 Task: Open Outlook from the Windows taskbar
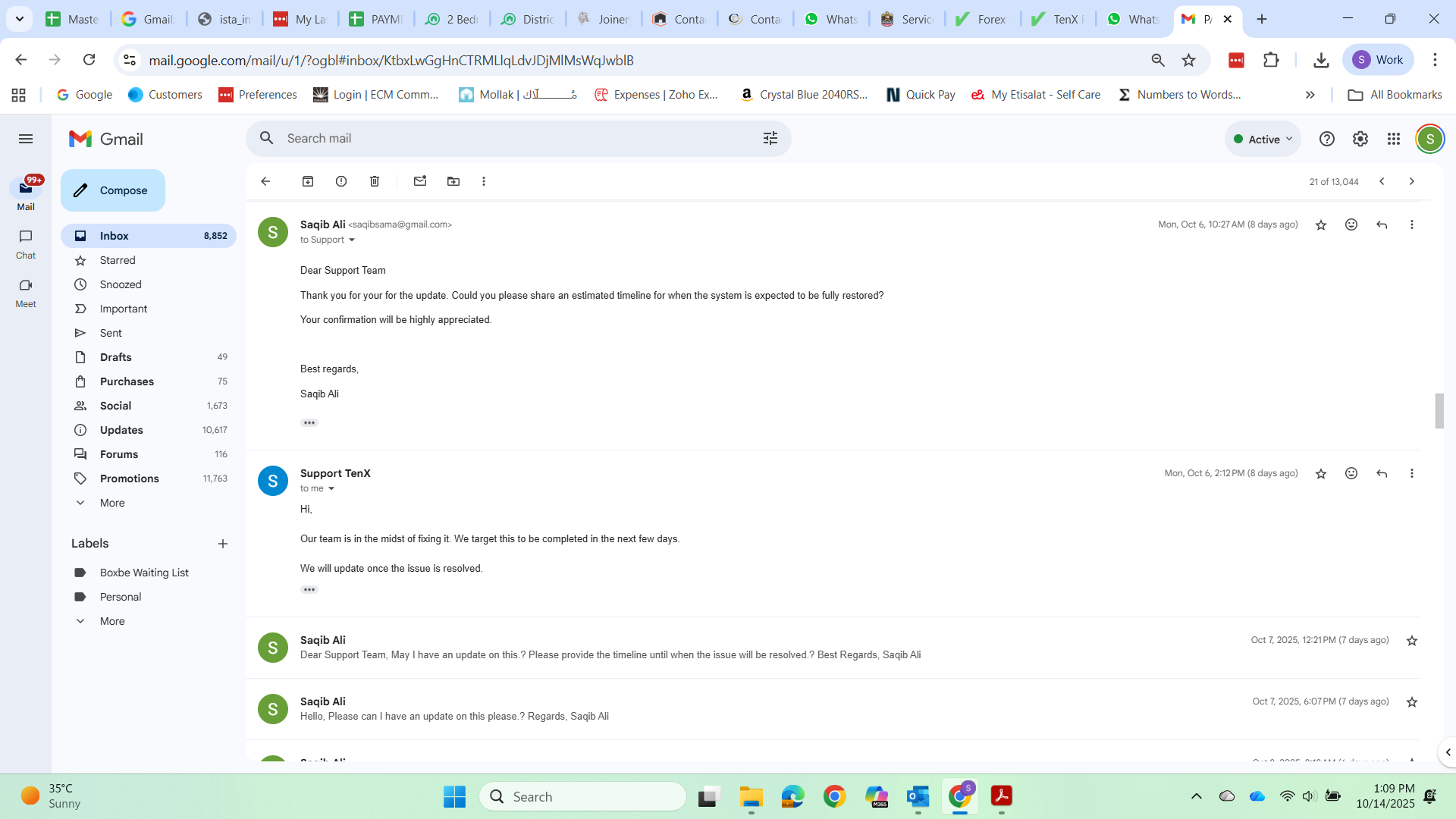pyautogui.click(x=918, y=797)
